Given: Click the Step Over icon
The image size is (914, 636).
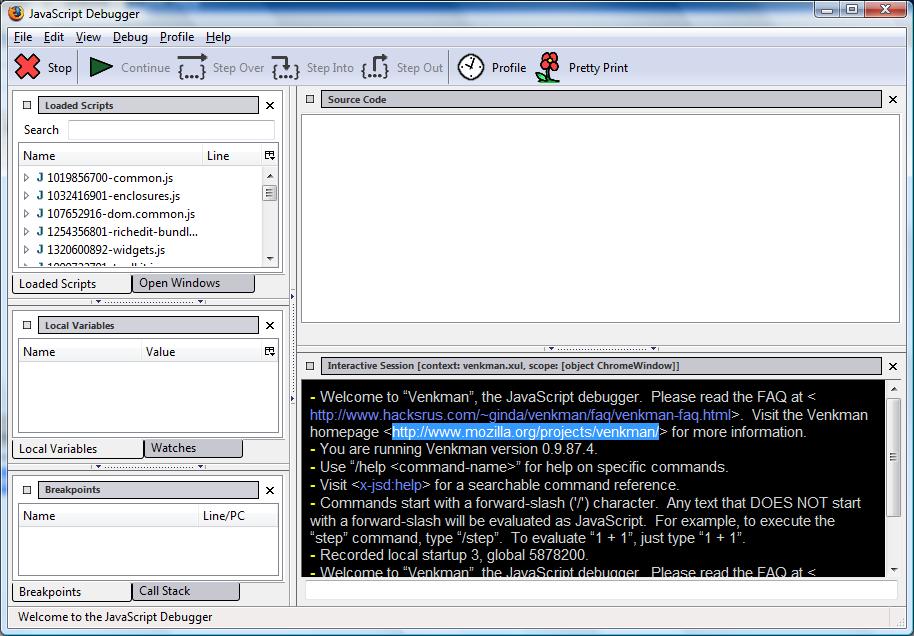Looking at the screenshot, I should point(192,67).
